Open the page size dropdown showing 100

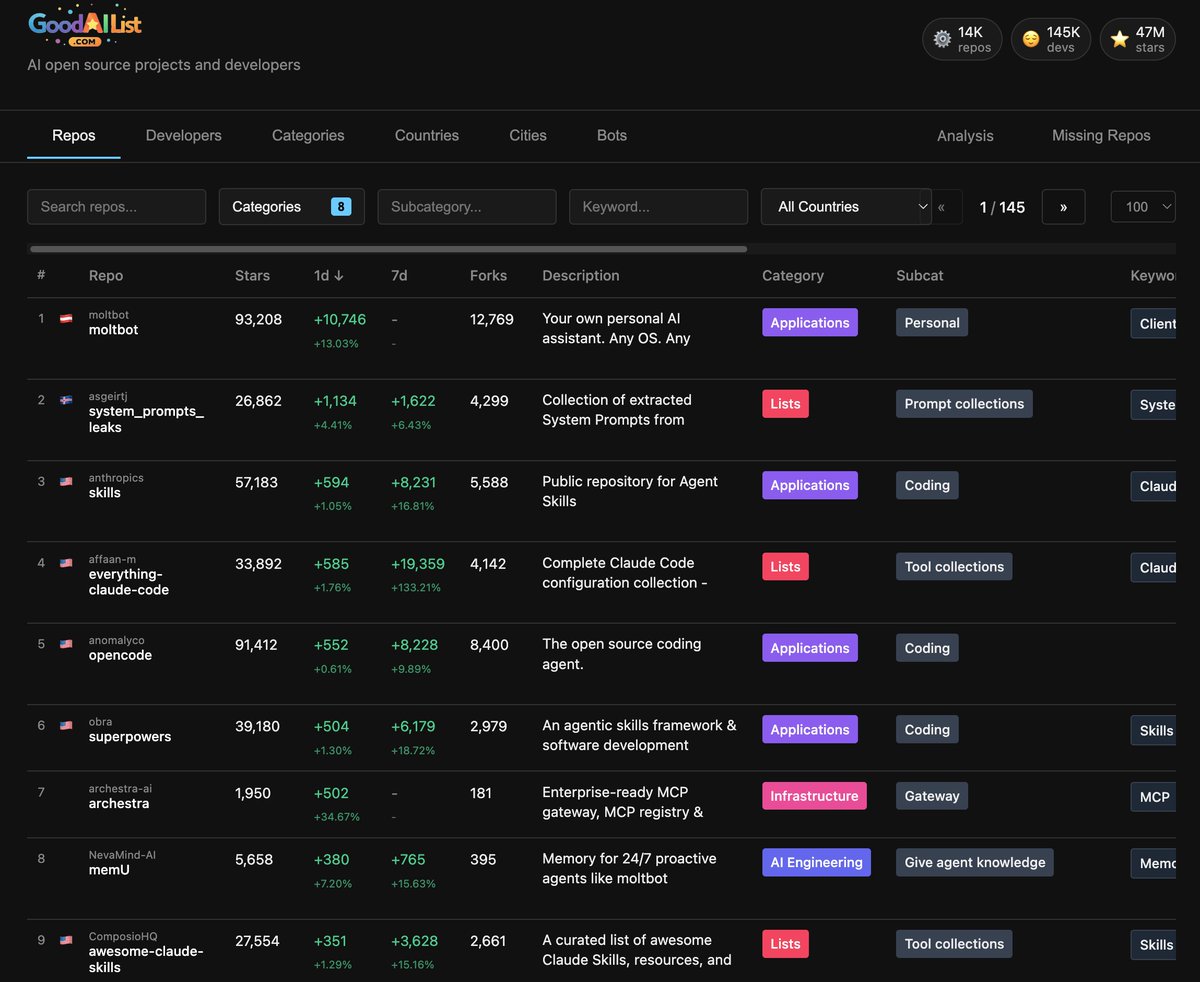point(1142,207)
